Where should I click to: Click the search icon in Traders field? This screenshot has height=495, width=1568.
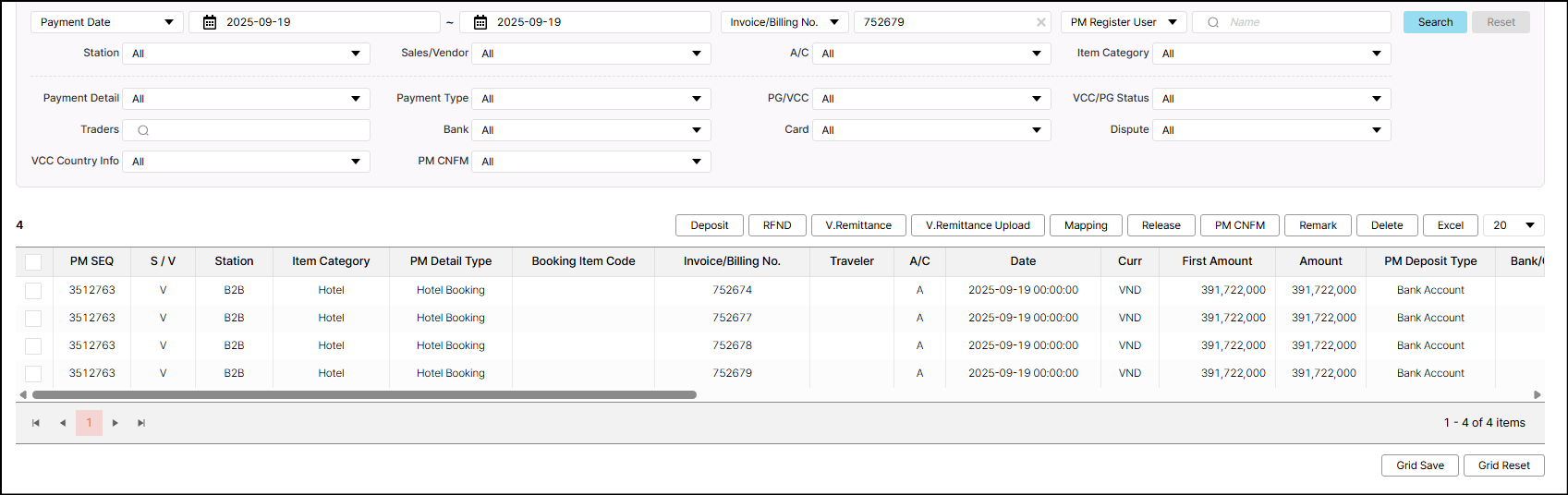pos(143,130)
